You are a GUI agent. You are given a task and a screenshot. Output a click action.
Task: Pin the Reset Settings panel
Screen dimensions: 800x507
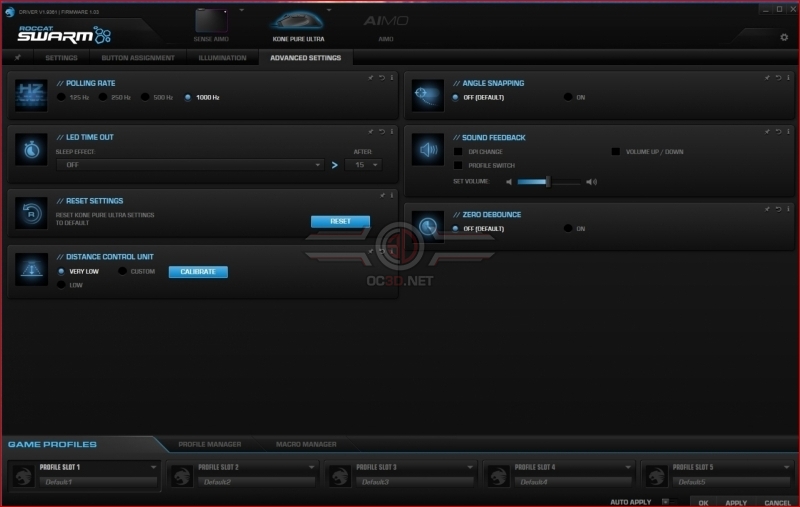click(382, 195)
